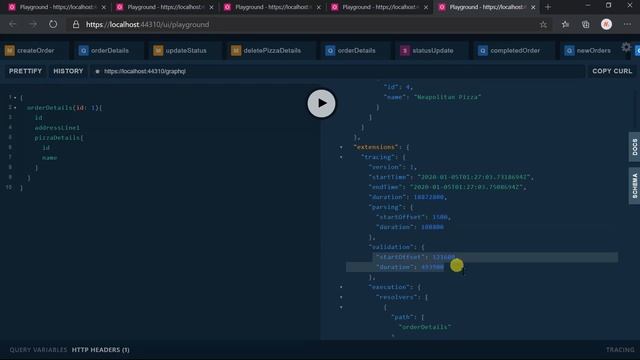
Task: Click the browser forward arrow
Action: [x=33, y=24]
